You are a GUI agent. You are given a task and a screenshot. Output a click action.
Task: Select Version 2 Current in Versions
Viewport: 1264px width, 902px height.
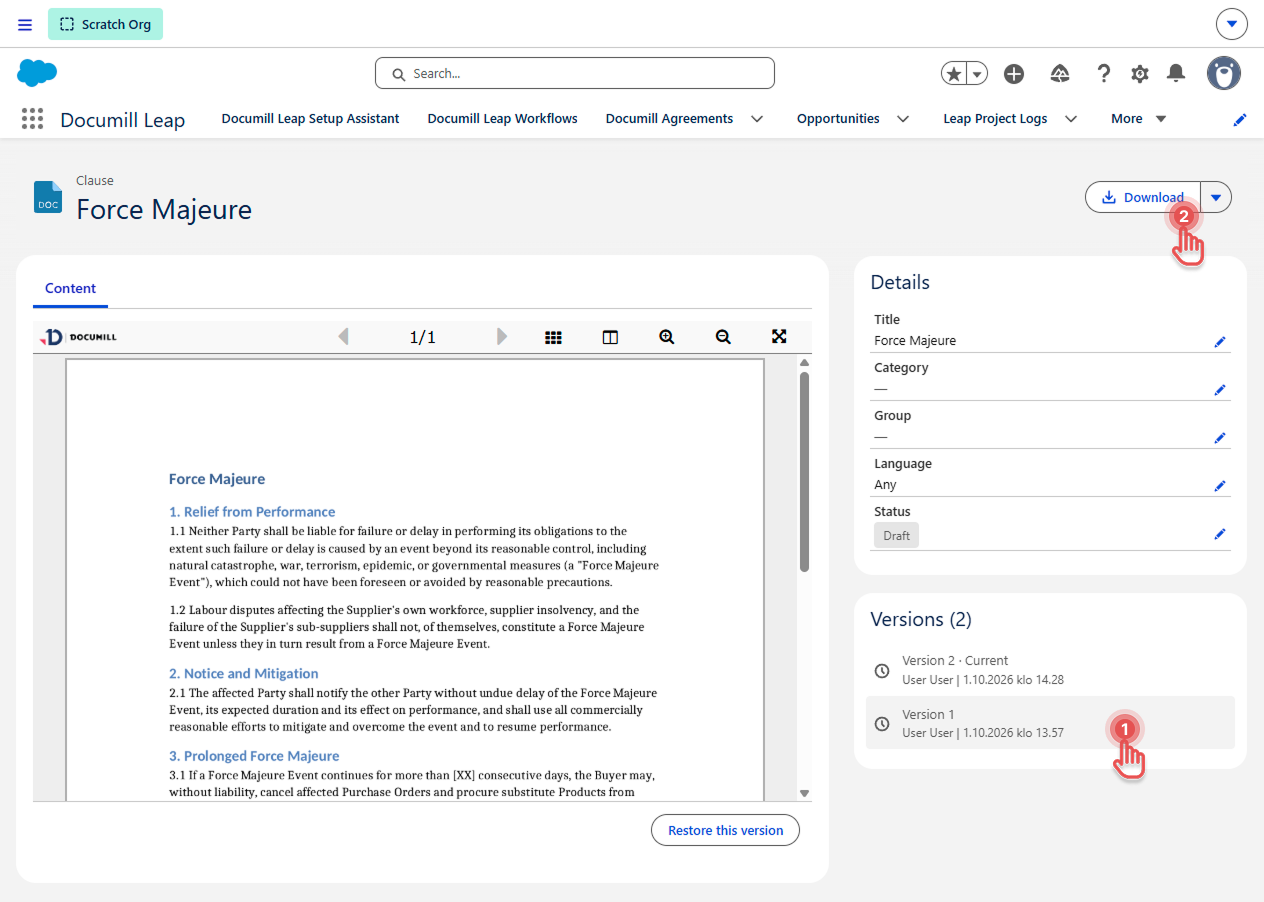[x=1050, y=670]
